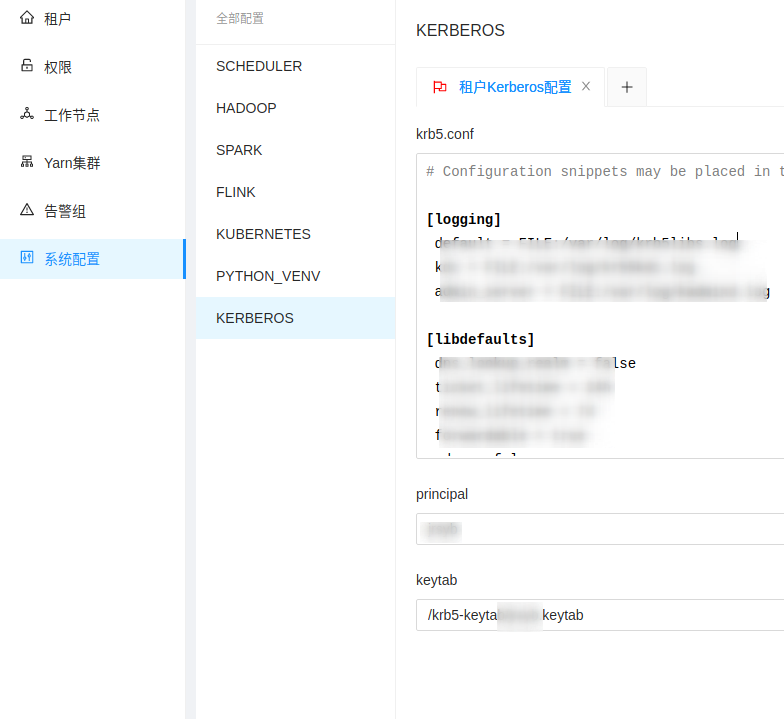This screenshot has height=719, width=784.
Task: Click the 租户 home icon
Action: (x=27, y=18)
